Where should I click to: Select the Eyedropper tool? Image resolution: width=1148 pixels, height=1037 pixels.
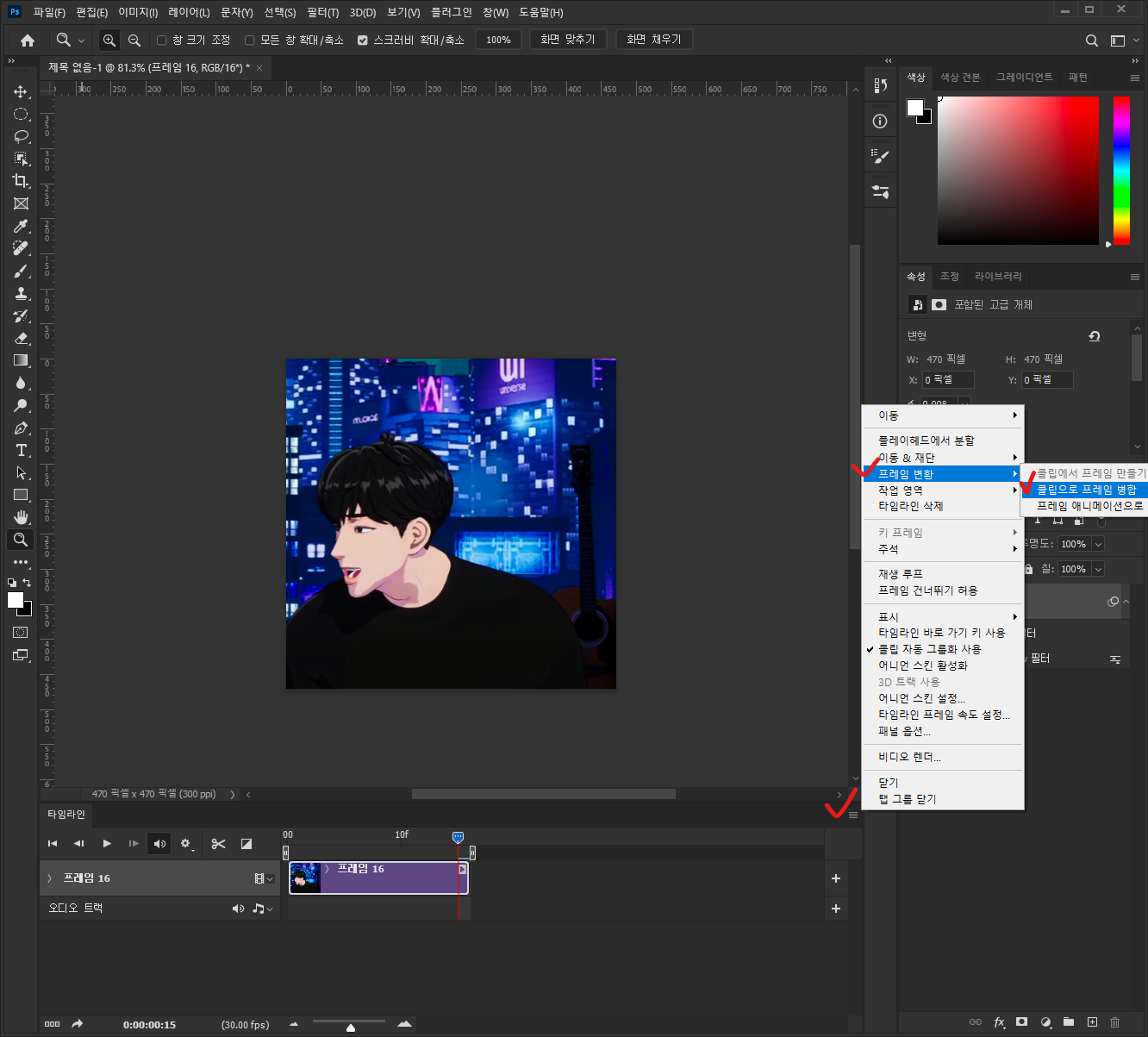click(x=21, y=226)
